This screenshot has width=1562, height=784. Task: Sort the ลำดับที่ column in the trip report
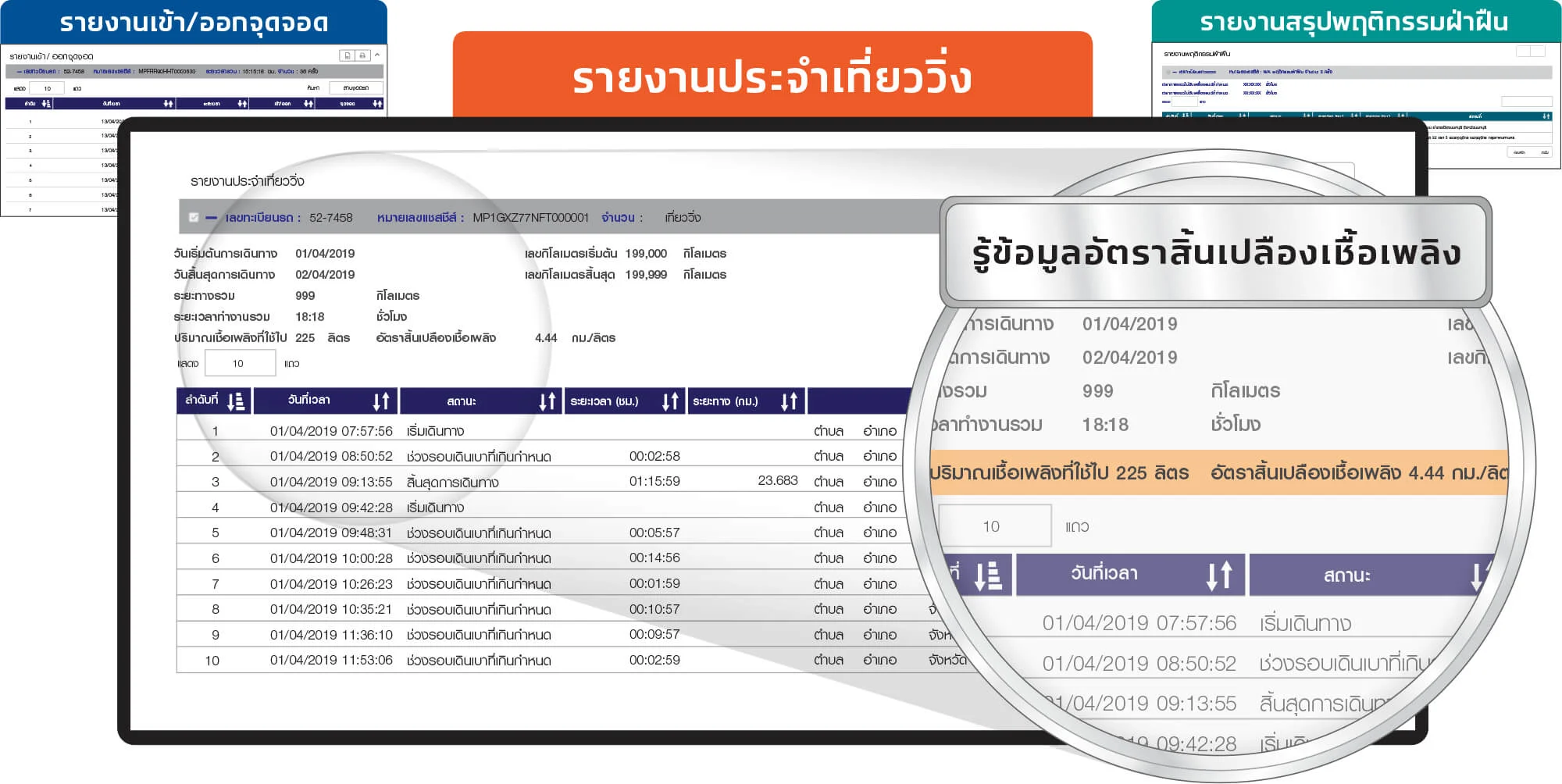(x=236, y=401)
